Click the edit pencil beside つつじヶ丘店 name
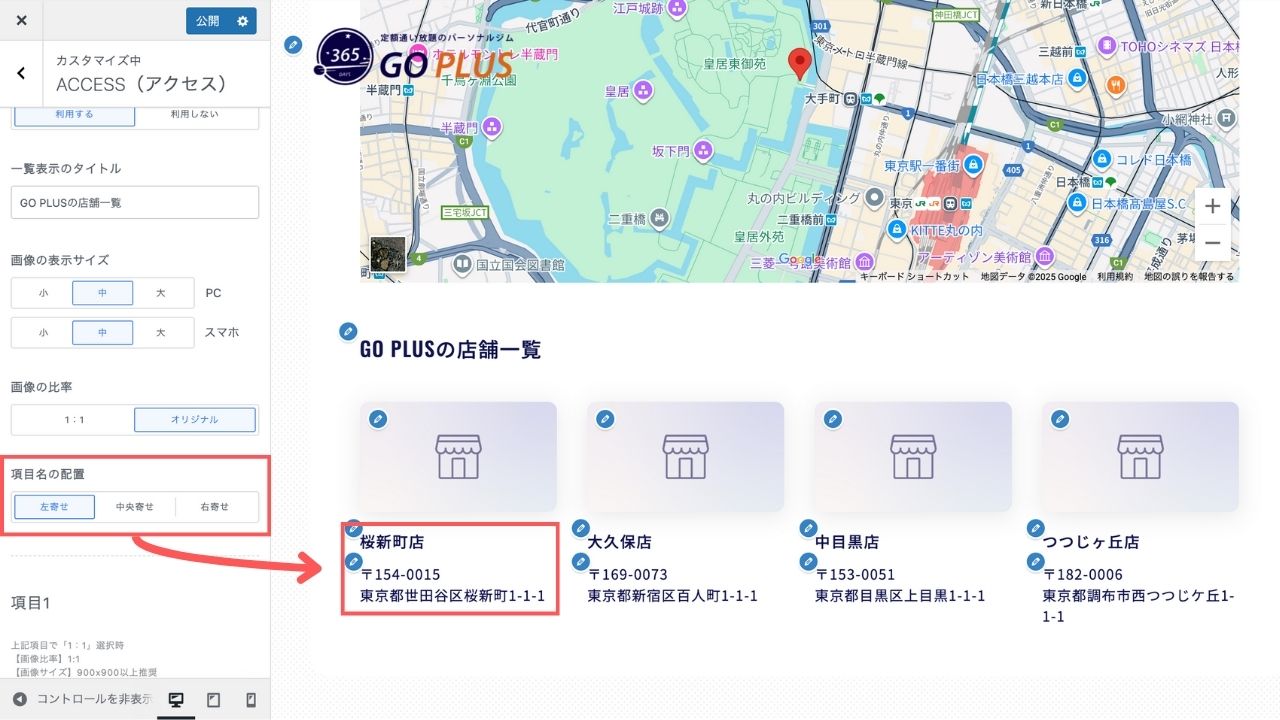Image resolution: width=1280 pixels, height=720 pixels. click(1036, 528)
